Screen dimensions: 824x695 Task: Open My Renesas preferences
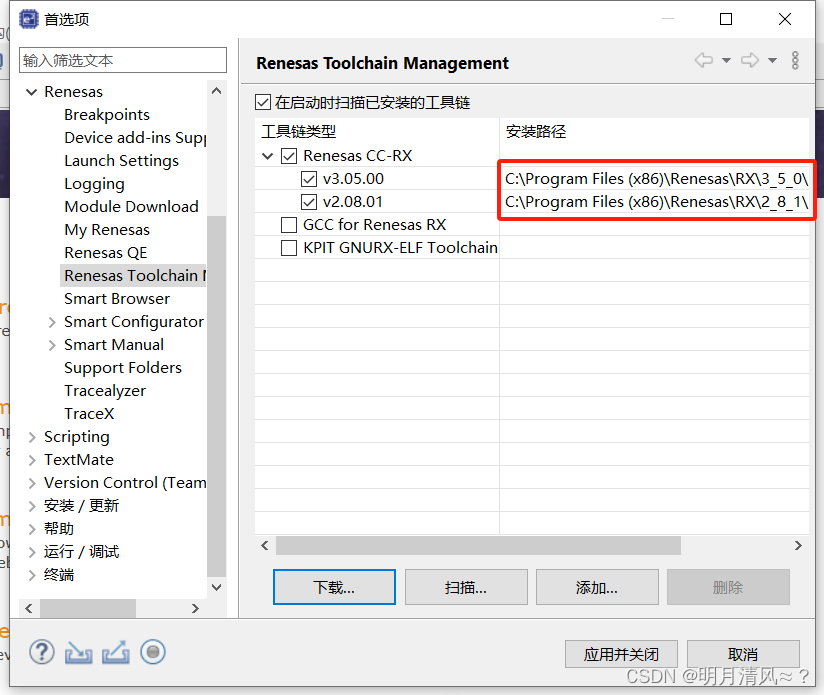(x=107, y=230)
